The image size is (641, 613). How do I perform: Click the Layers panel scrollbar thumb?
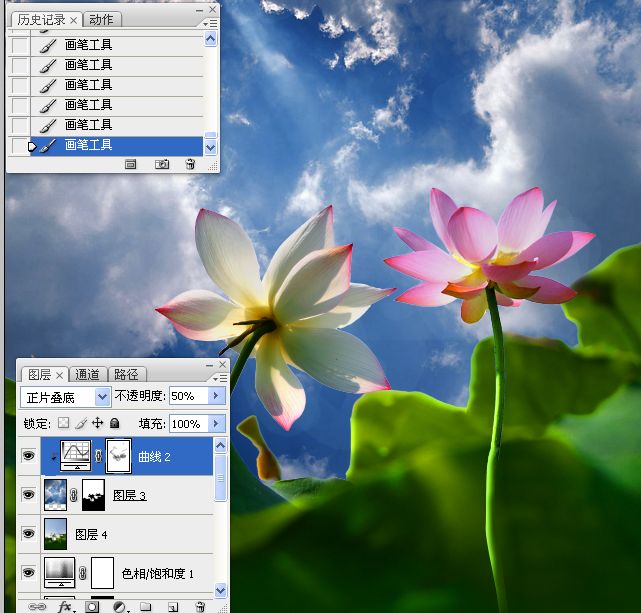click(x=220, y=477)
